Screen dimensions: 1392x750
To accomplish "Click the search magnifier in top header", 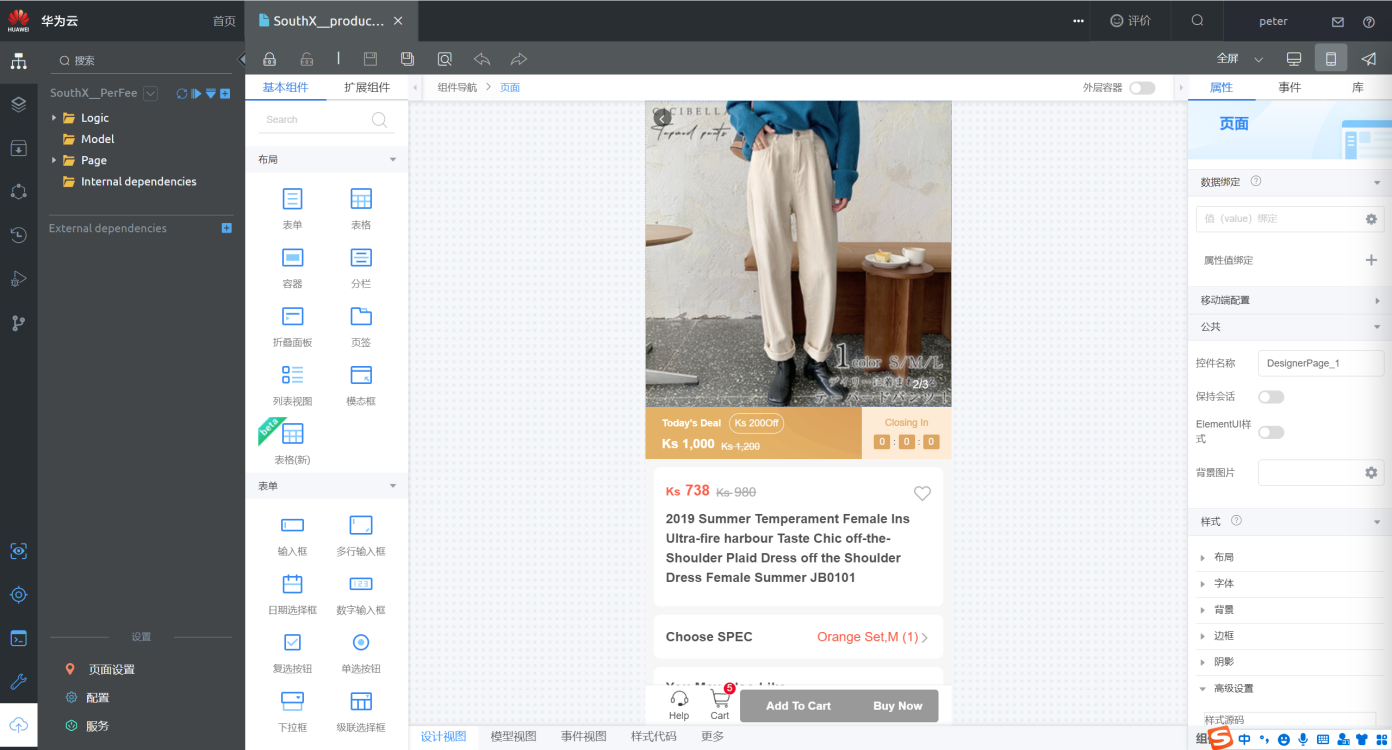I will tap(1197, 20).
